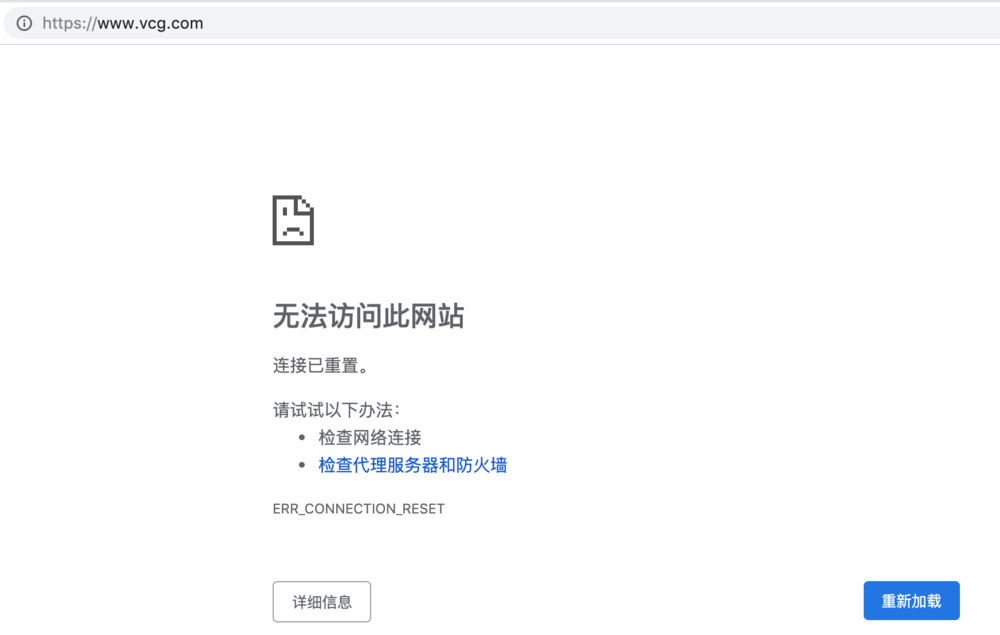Viewport: 1000px width, 635px height.
Task: Focus the address bar showing www.vcg.com
Action: pyautogui.click(x=504, y=24)
